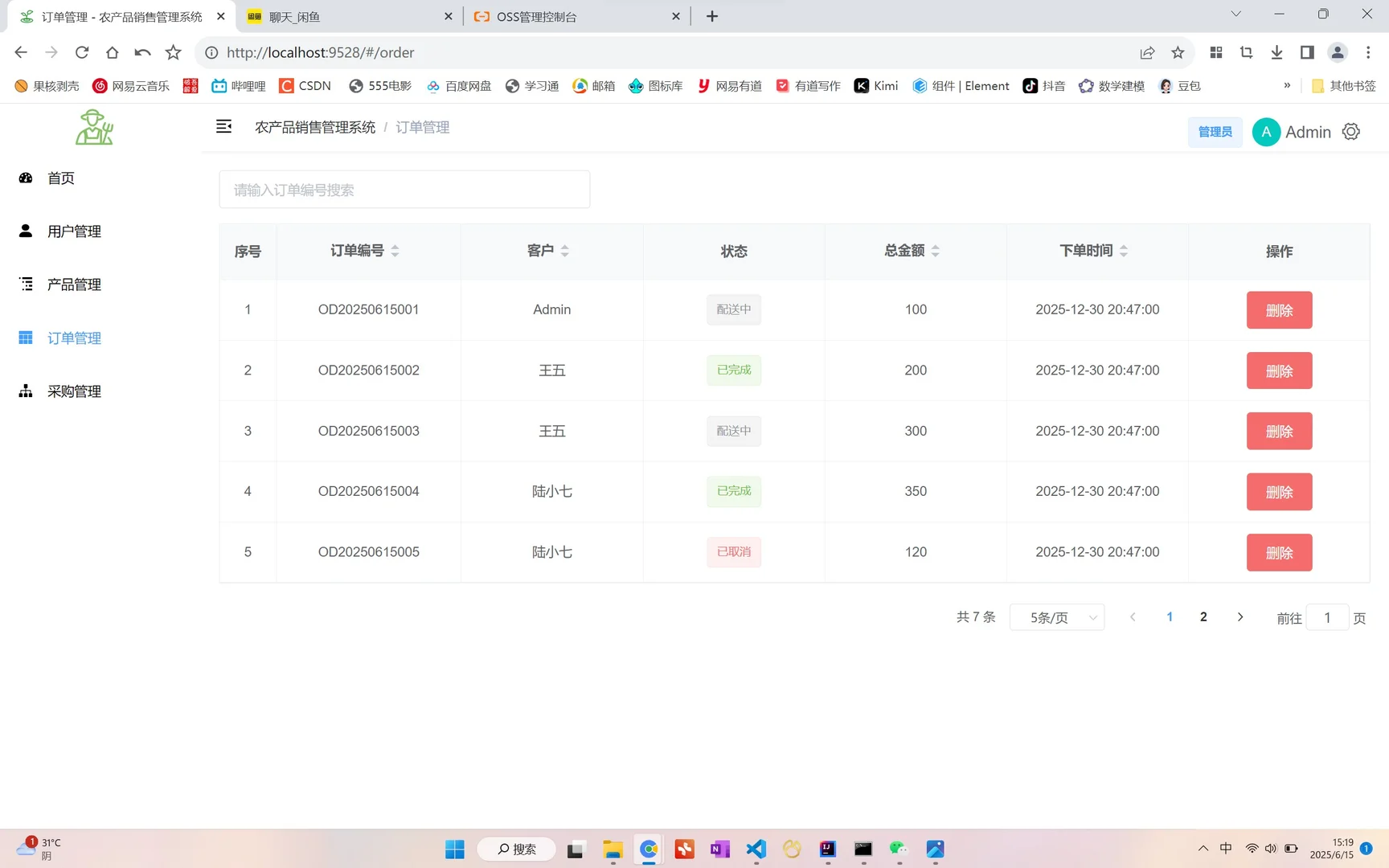Toggle sort on the 订单编号 column
Screen dimensions: 1389x868
[395, 250]
